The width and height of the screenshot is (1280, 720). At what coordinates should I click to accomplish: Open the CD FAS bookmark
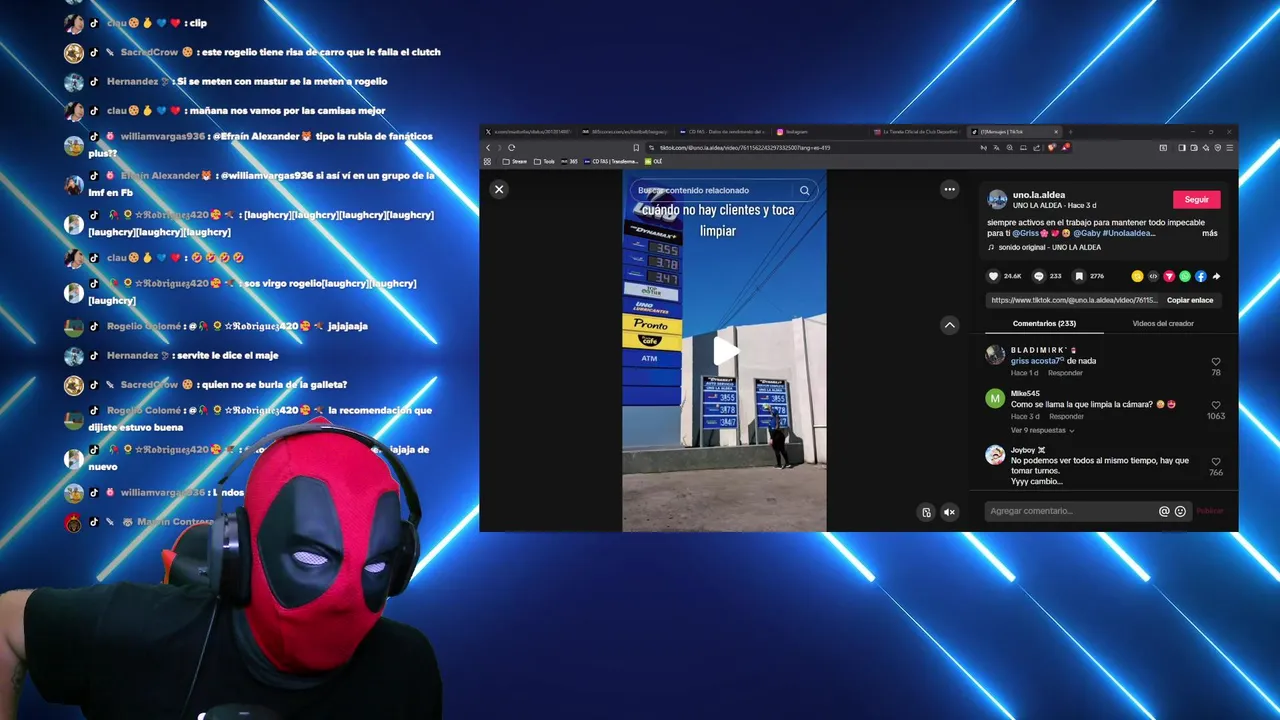[611, 161]
